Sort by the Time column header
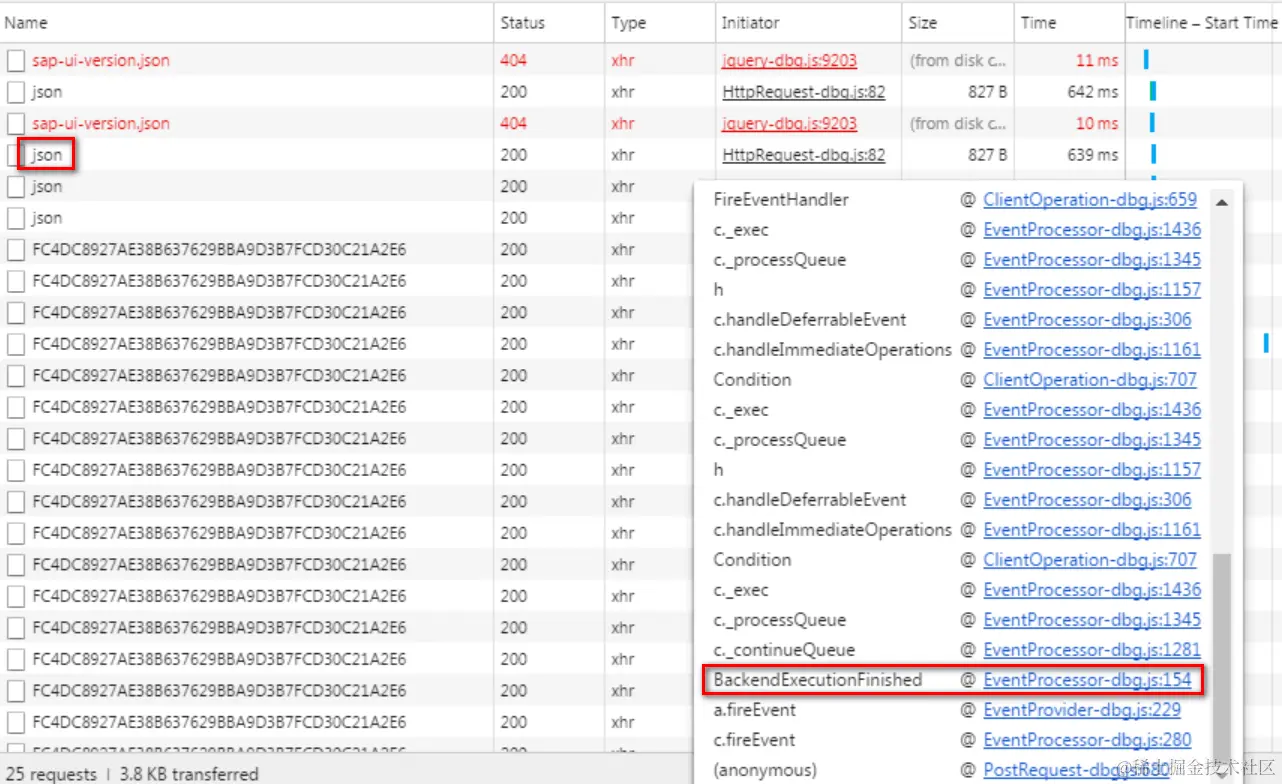Image resolution: width=1282 pixels, height=784 pixels. coord(1069,22)
